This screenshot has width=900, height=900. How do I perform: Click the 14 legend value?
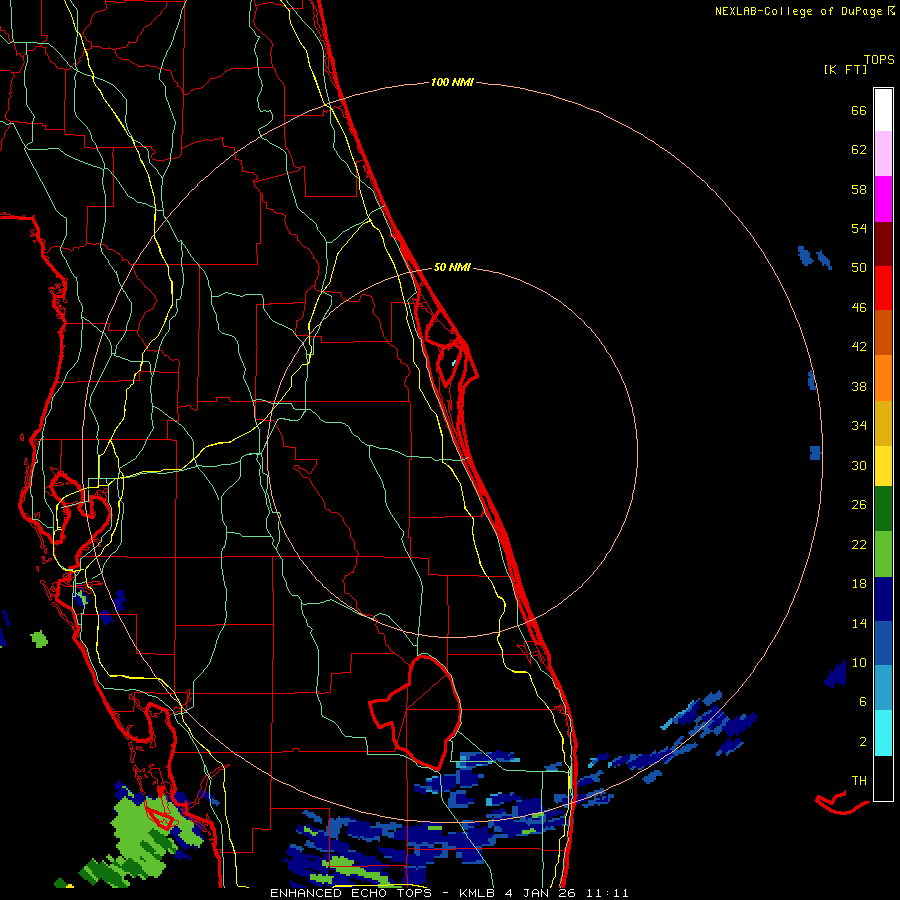(859, 623)
